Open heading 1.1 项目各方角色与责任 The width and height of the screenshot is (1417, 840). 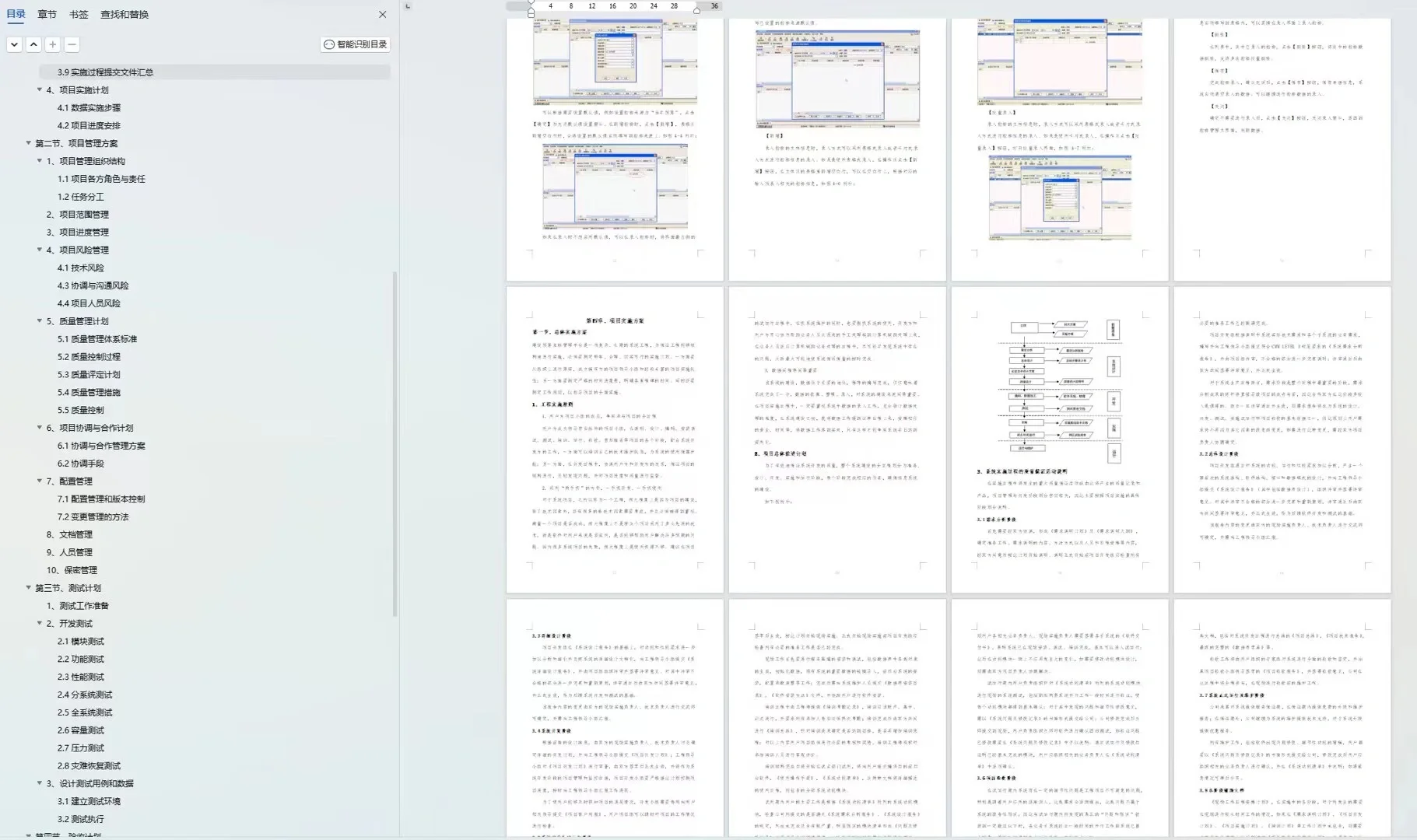(x=101, y=179)
